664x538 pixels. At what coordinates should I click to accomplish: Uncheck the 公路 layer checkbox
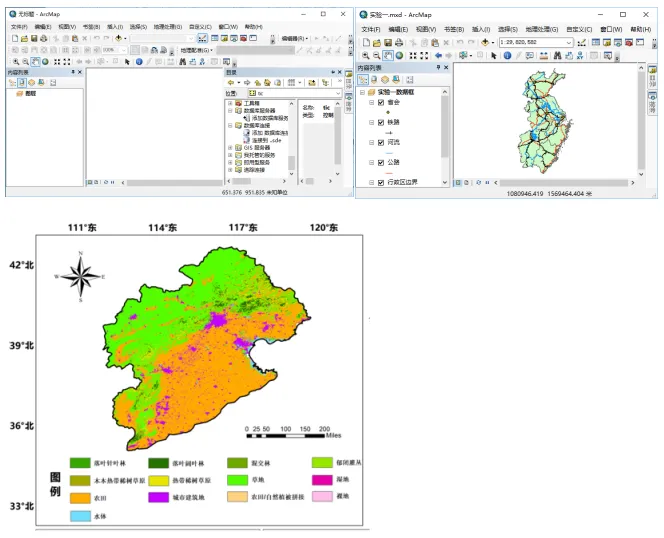(381, 163)
